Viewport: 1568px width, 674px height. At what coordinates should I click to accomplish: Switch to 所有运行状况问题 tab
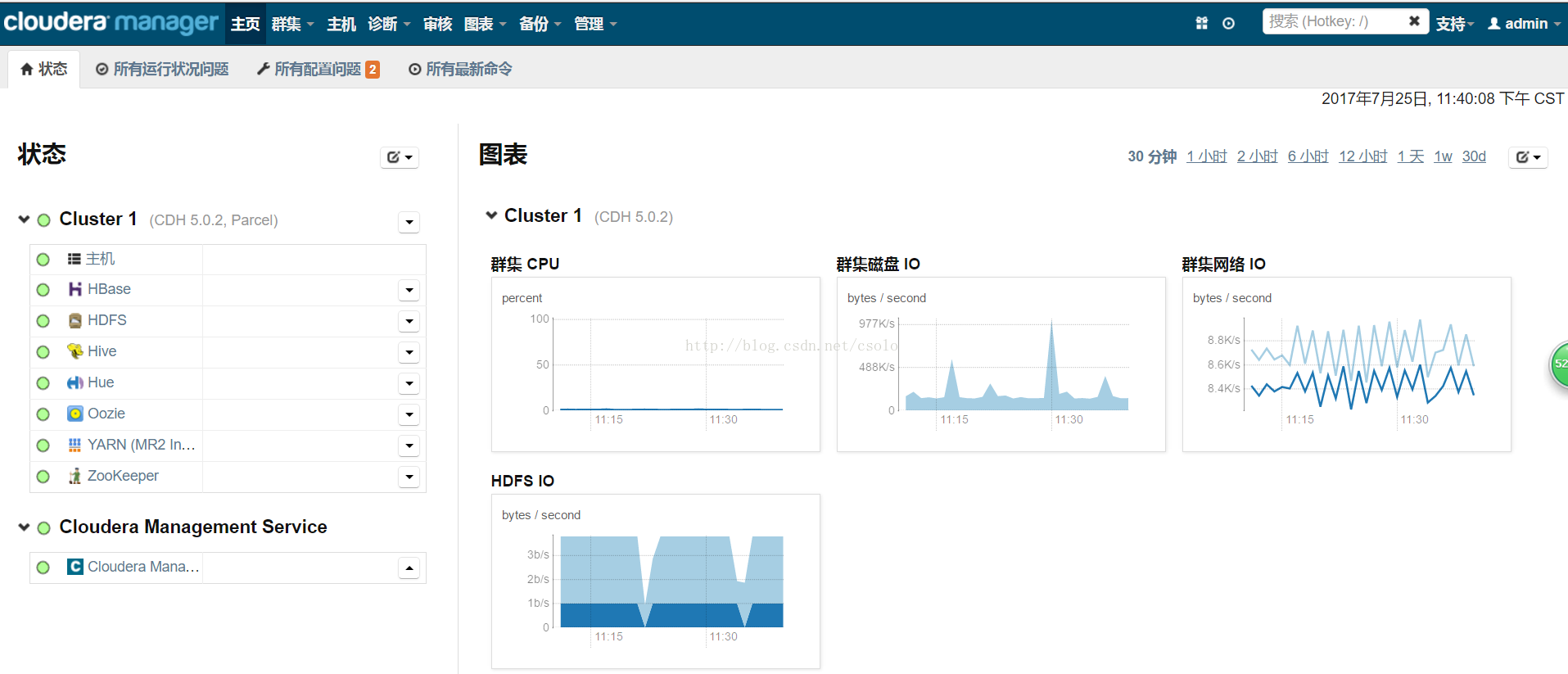tap(162, 69)
